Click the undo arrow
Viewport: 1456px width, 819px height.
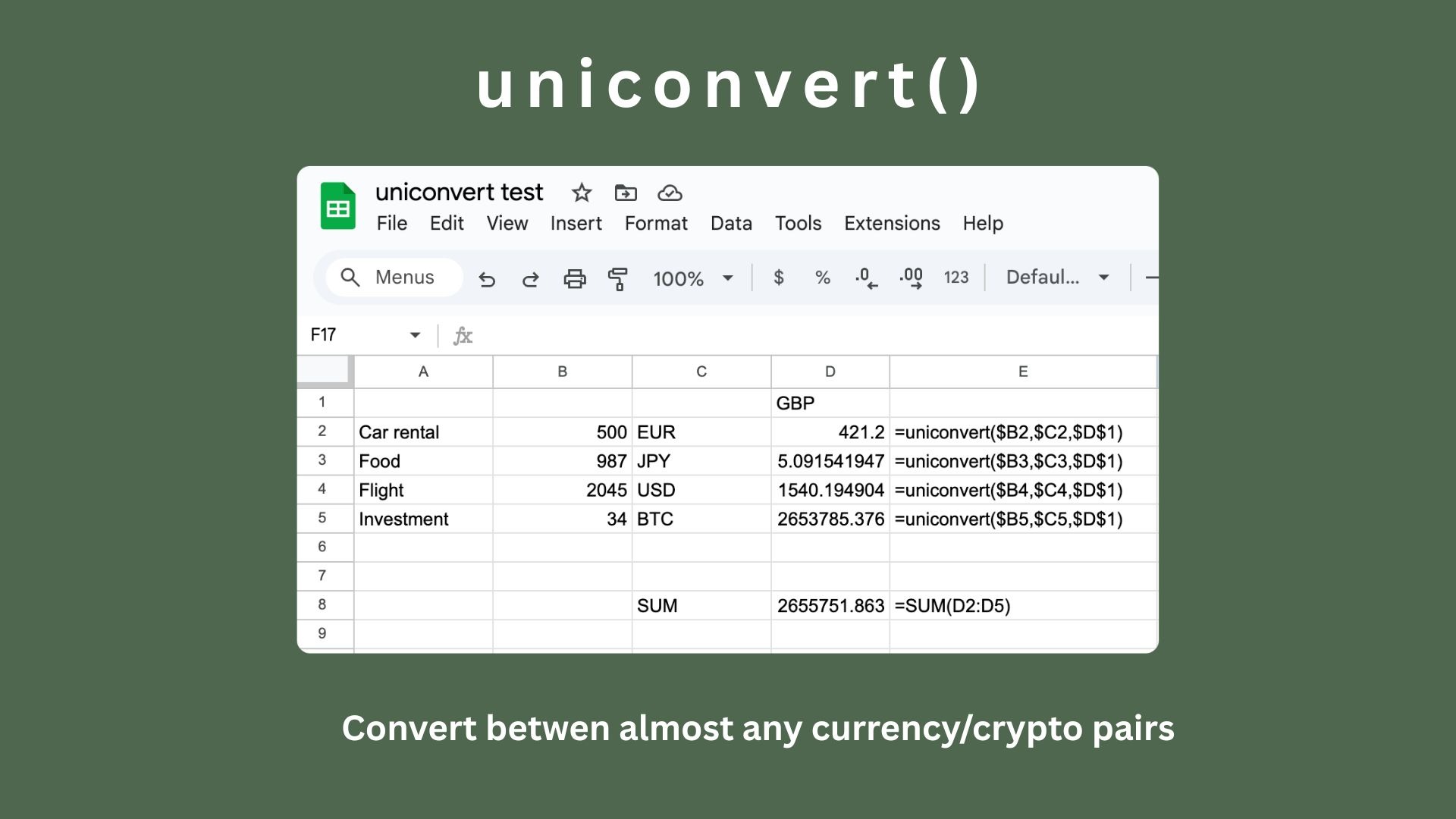[487, 279]
